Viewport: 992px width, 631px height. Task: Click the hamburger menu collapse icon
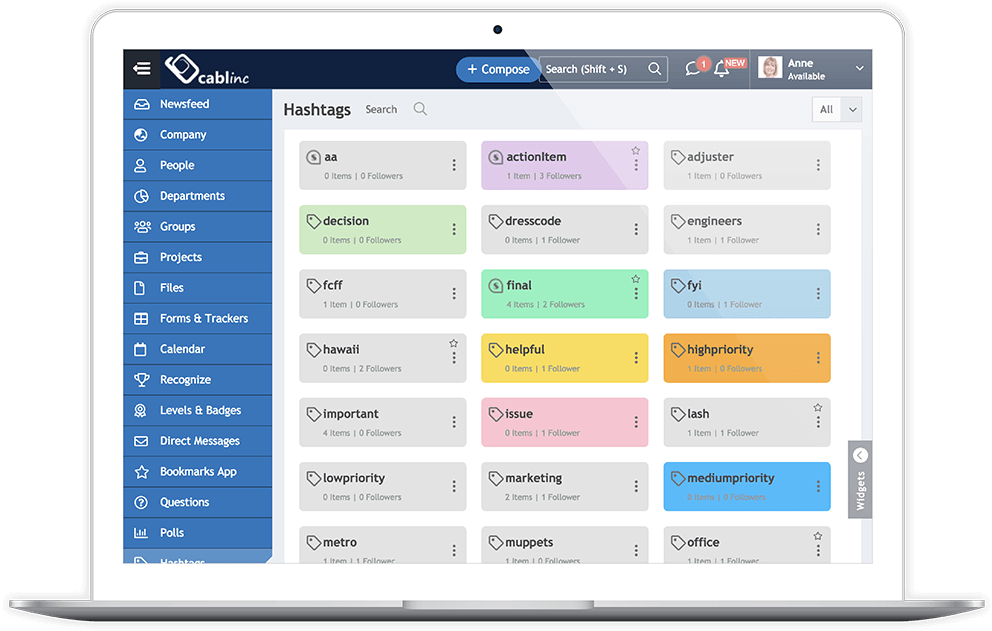(142, 69)
